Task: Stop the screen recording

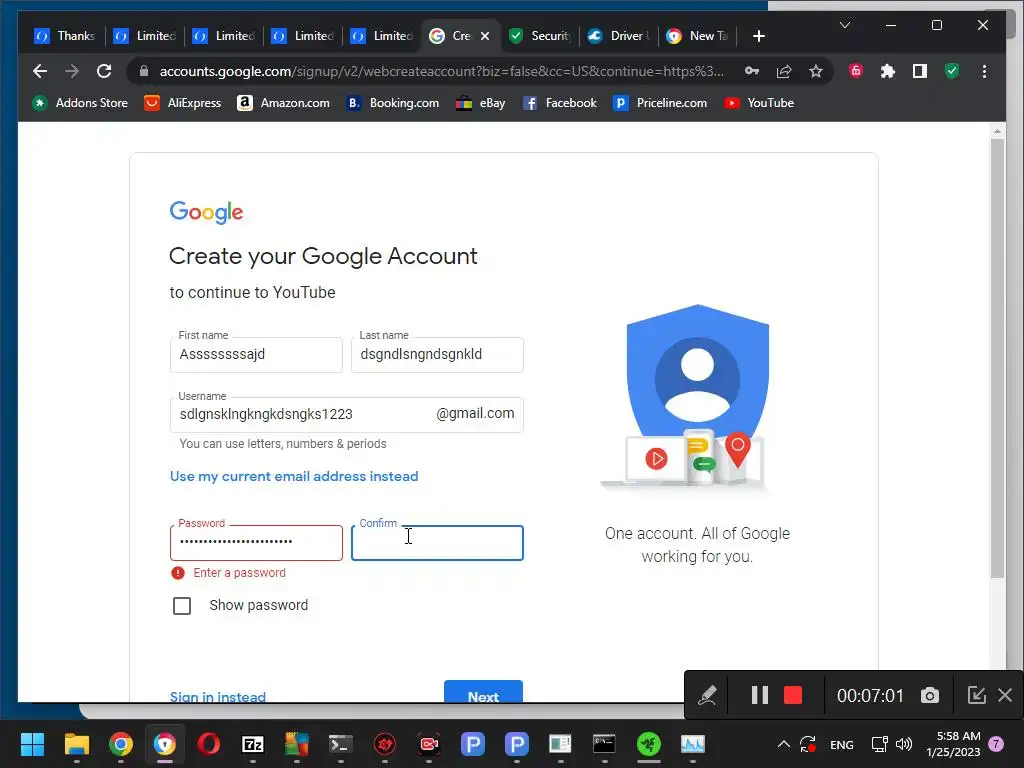Action: [793, 695]
